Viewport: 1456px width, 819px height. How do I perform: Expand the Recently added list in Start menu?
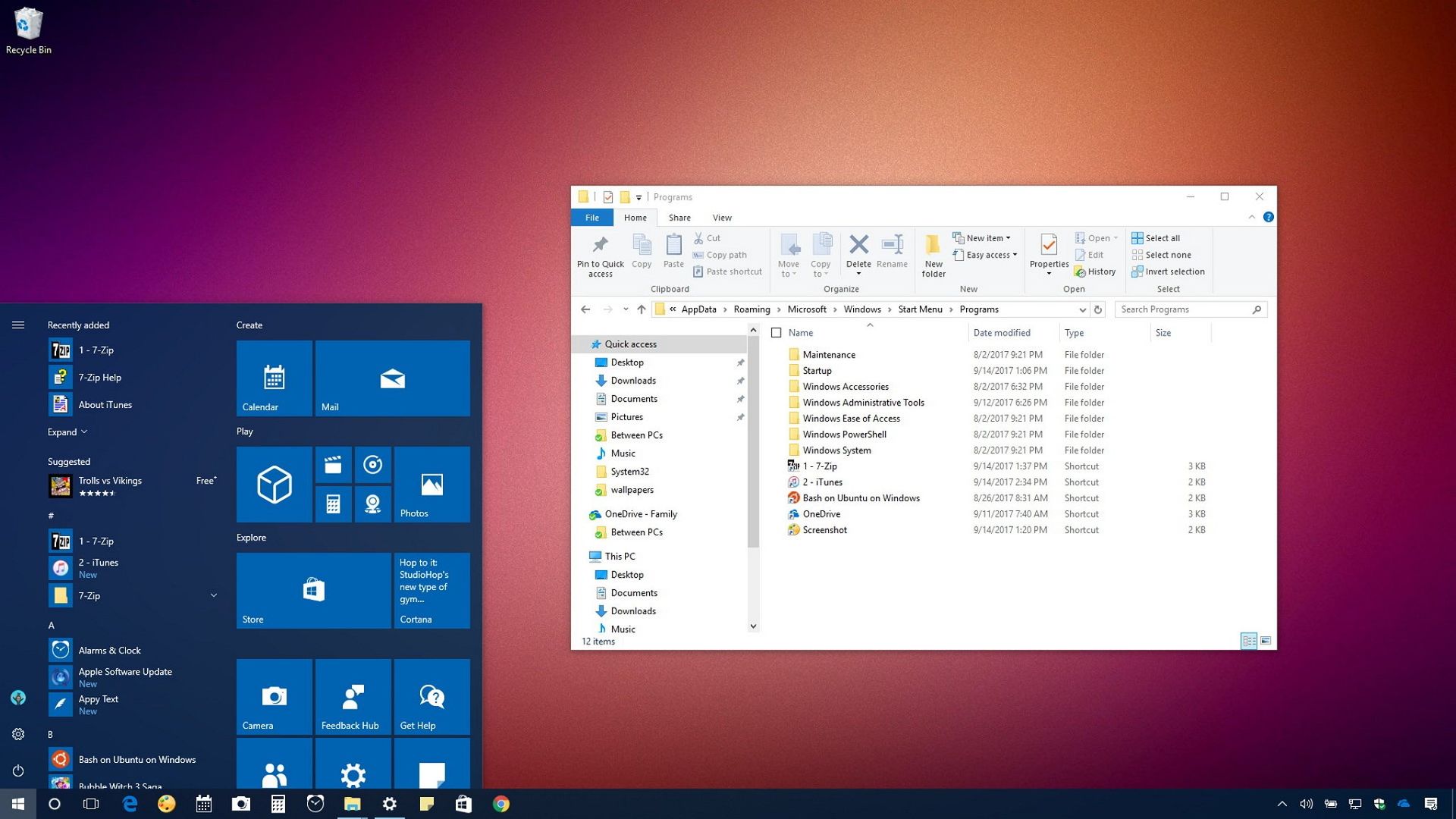[67, 431]
